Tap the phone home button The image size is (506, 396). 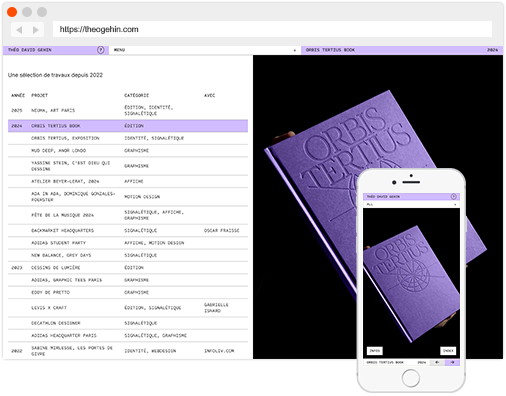(x=411, y=378)
